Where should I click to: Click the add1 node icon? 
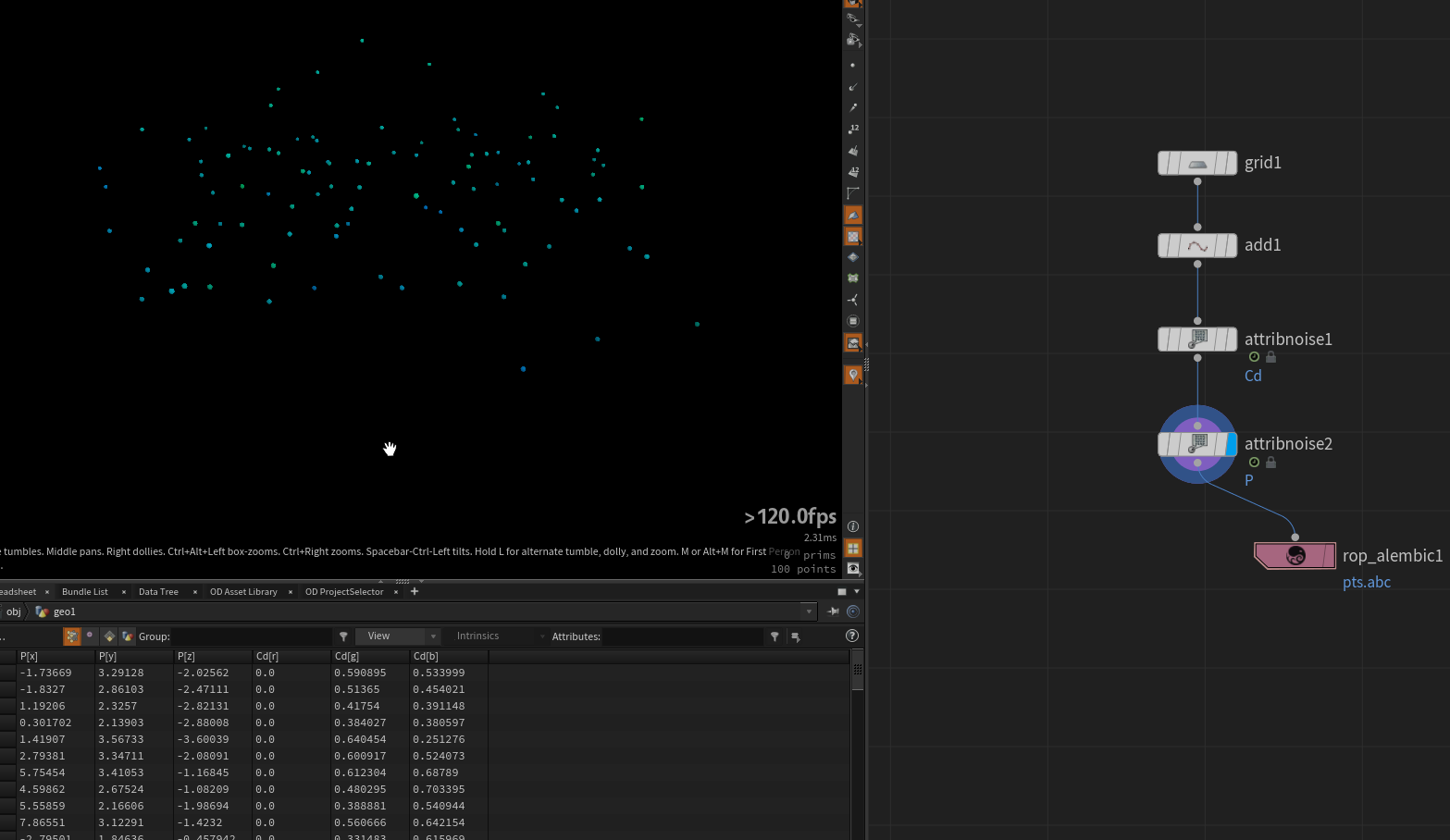click(x=1197, y=246)
